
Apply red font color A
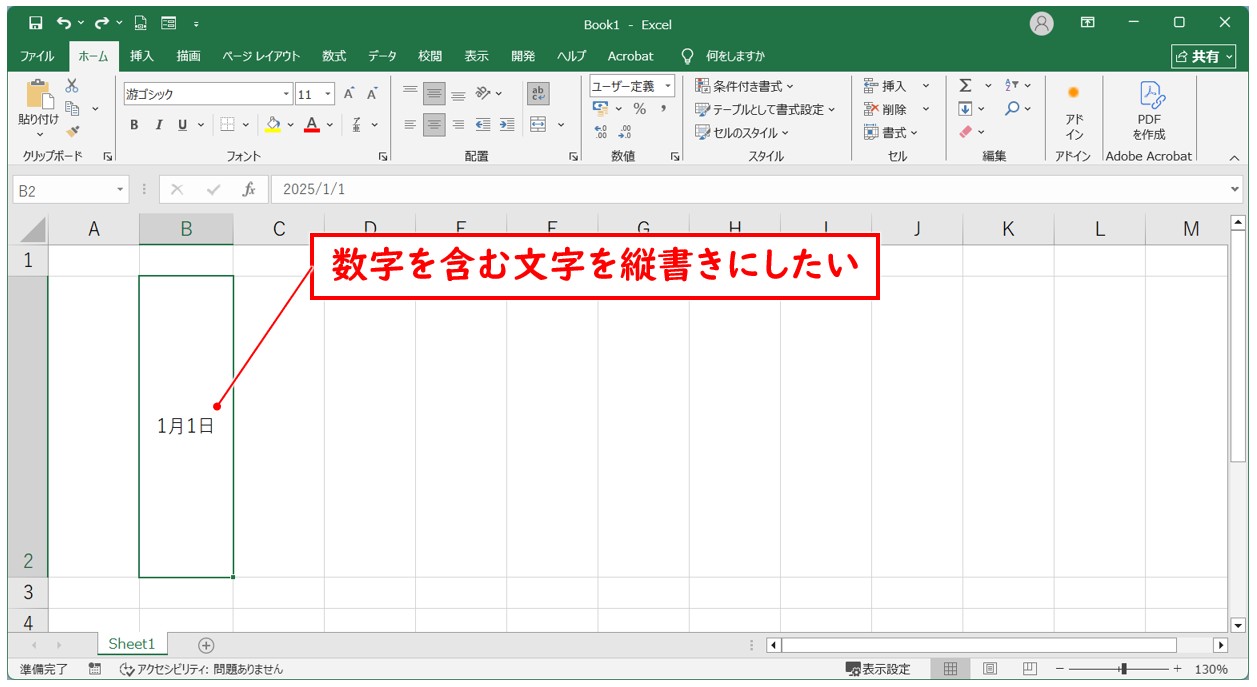point(312,125)
